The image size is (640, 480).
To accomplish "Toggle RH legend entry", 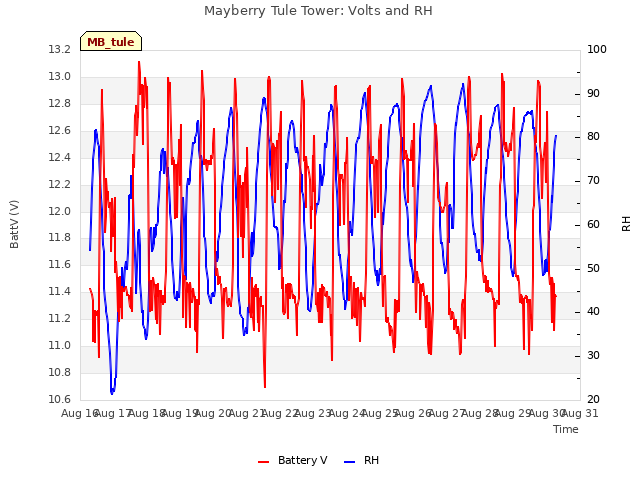I will click(362, 460).
